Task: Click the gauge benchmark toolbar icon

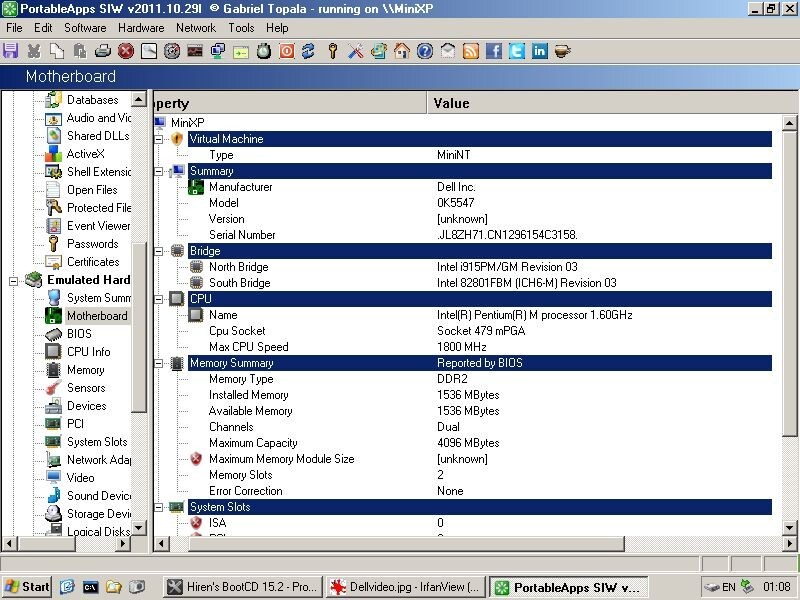Action: 172,51
